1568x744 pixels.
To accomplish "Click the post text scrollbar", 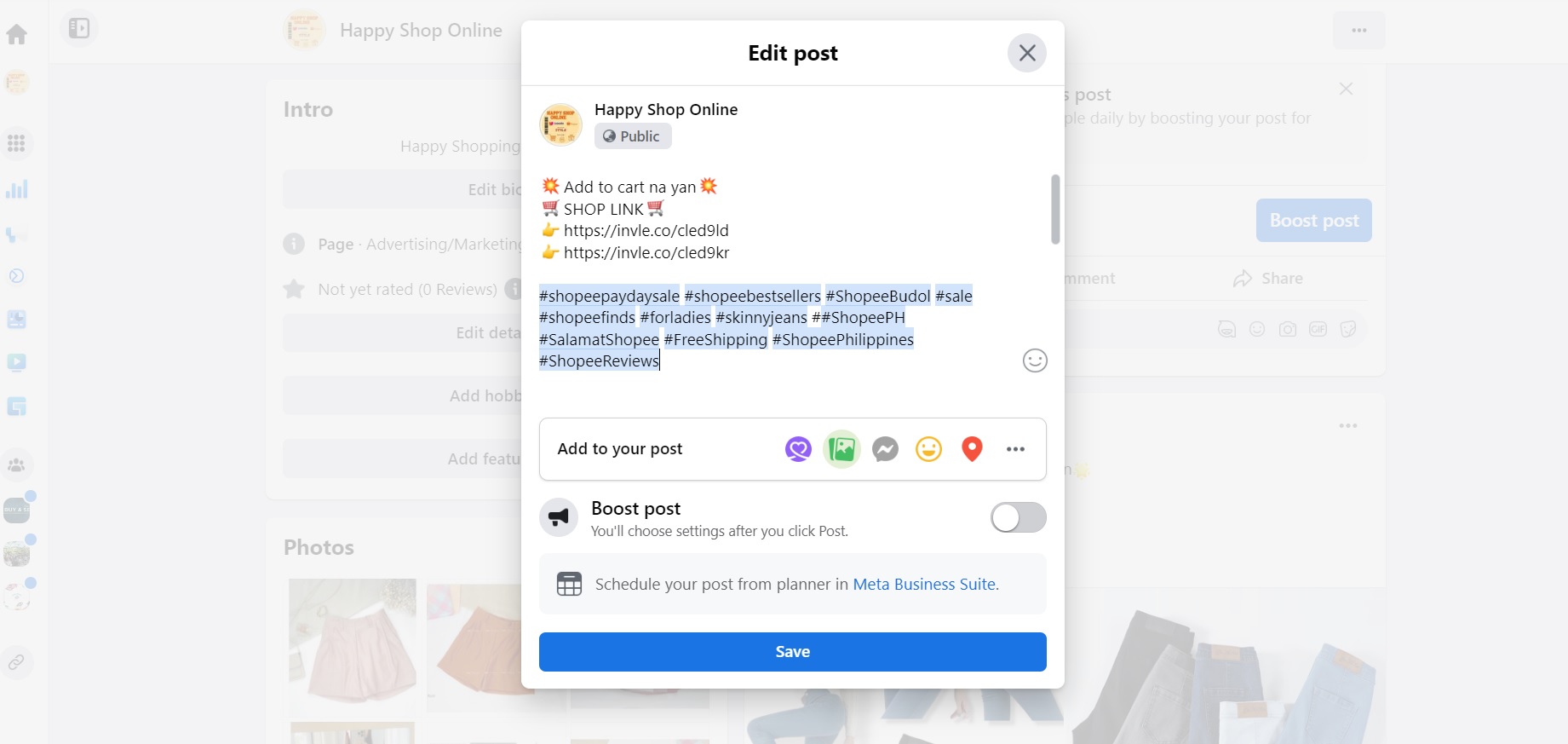I will coord(1055,210).
